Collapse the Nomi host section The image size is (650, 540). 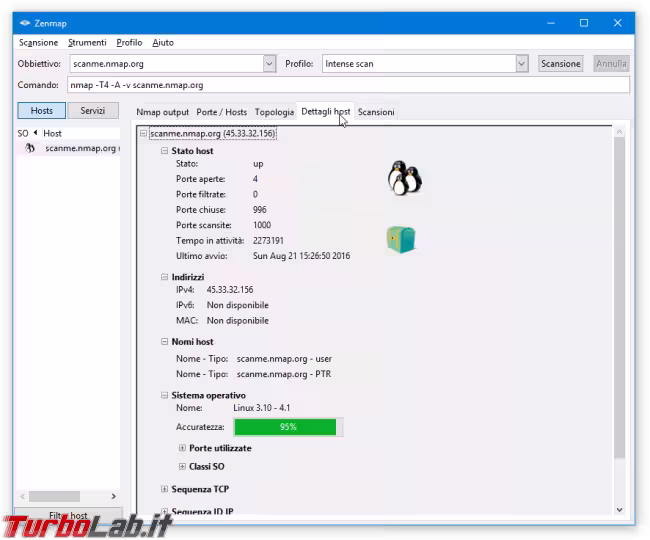[164, 341]
